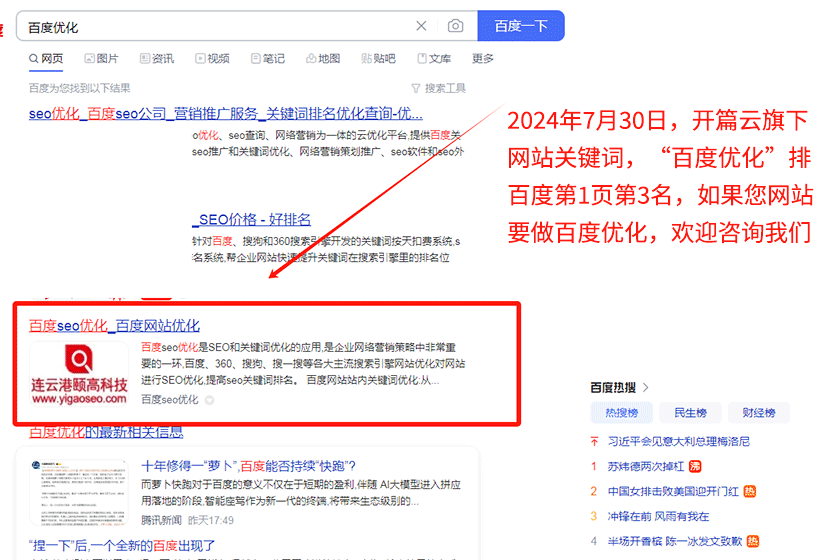This screenshot has height=560, width=820.
Task: Open 苏炳德两次掉杠 hot topic
Action: (x=646, y=466)
